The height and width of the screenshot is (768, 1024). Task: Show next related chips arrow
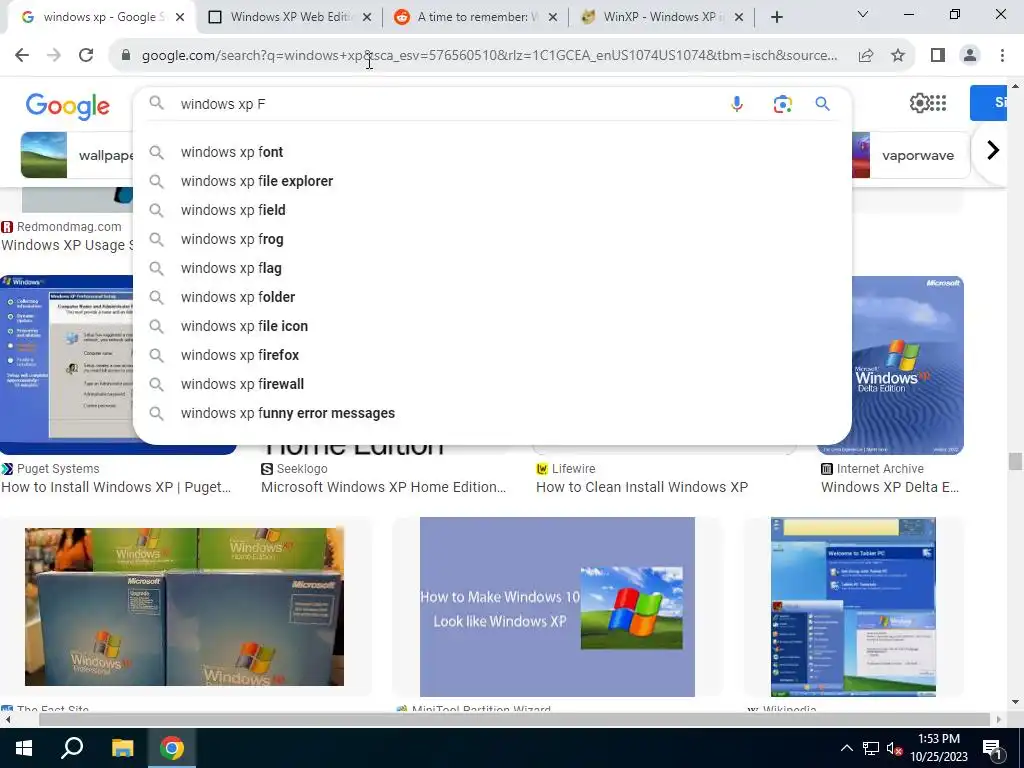[993, 150]
